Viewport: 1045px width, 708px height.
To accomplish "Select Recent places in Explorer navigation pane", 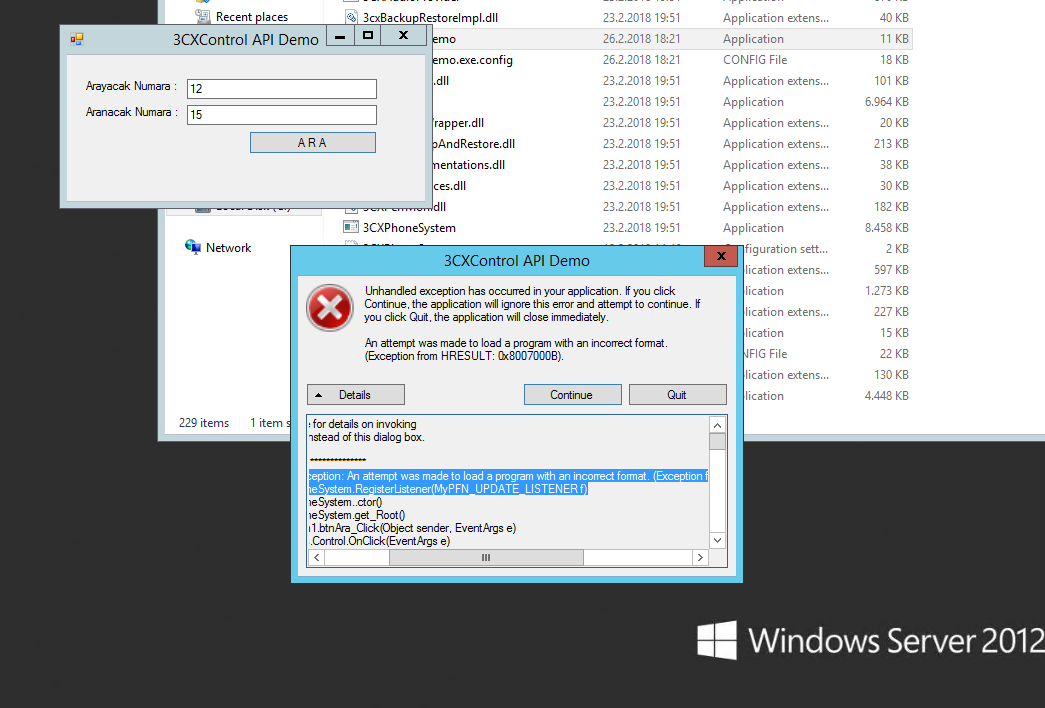I will pos(252,17).
